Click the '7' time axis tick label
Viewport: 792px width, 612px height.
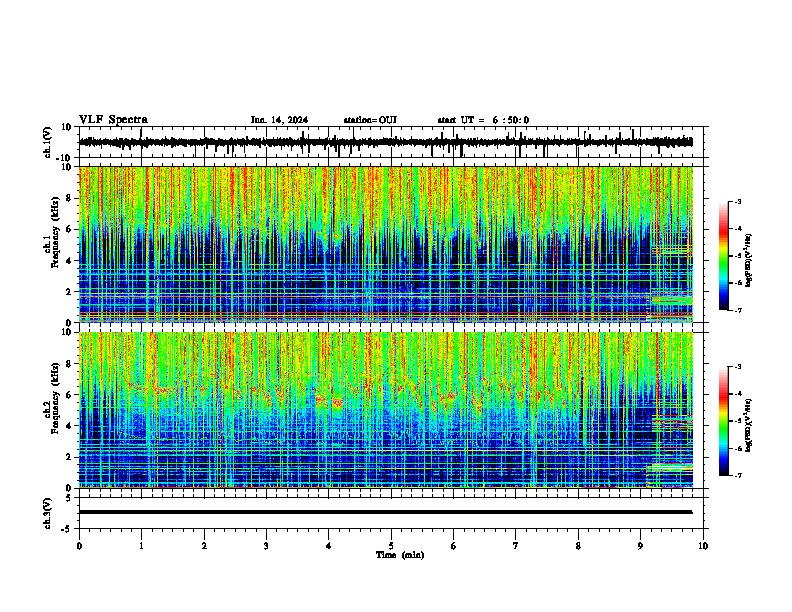point(516,546)
